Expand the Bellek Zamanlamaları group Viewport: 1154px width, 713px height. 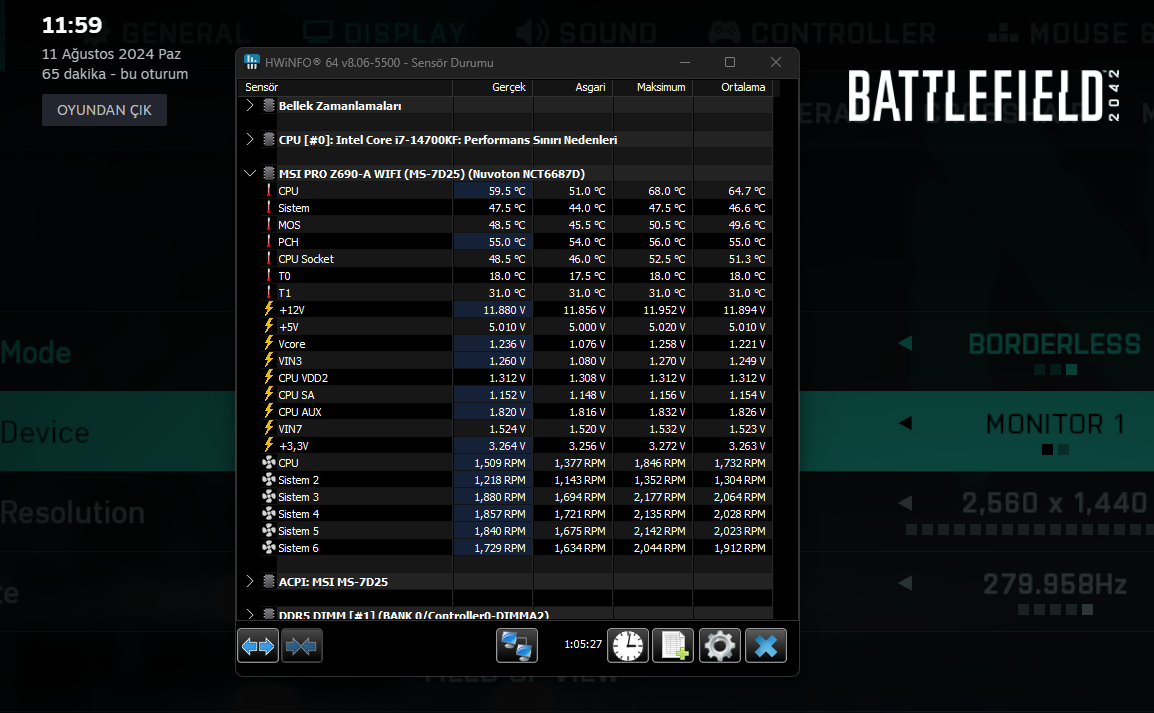tap(249, 105)
